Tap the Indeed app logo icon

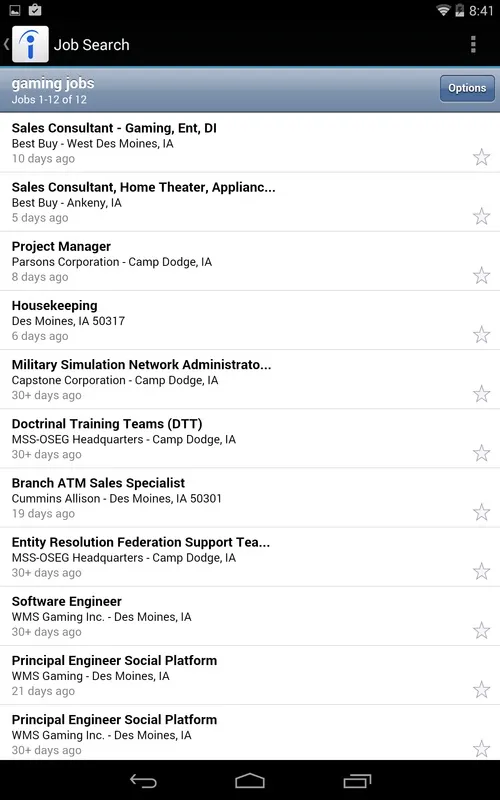coord(30,44)
